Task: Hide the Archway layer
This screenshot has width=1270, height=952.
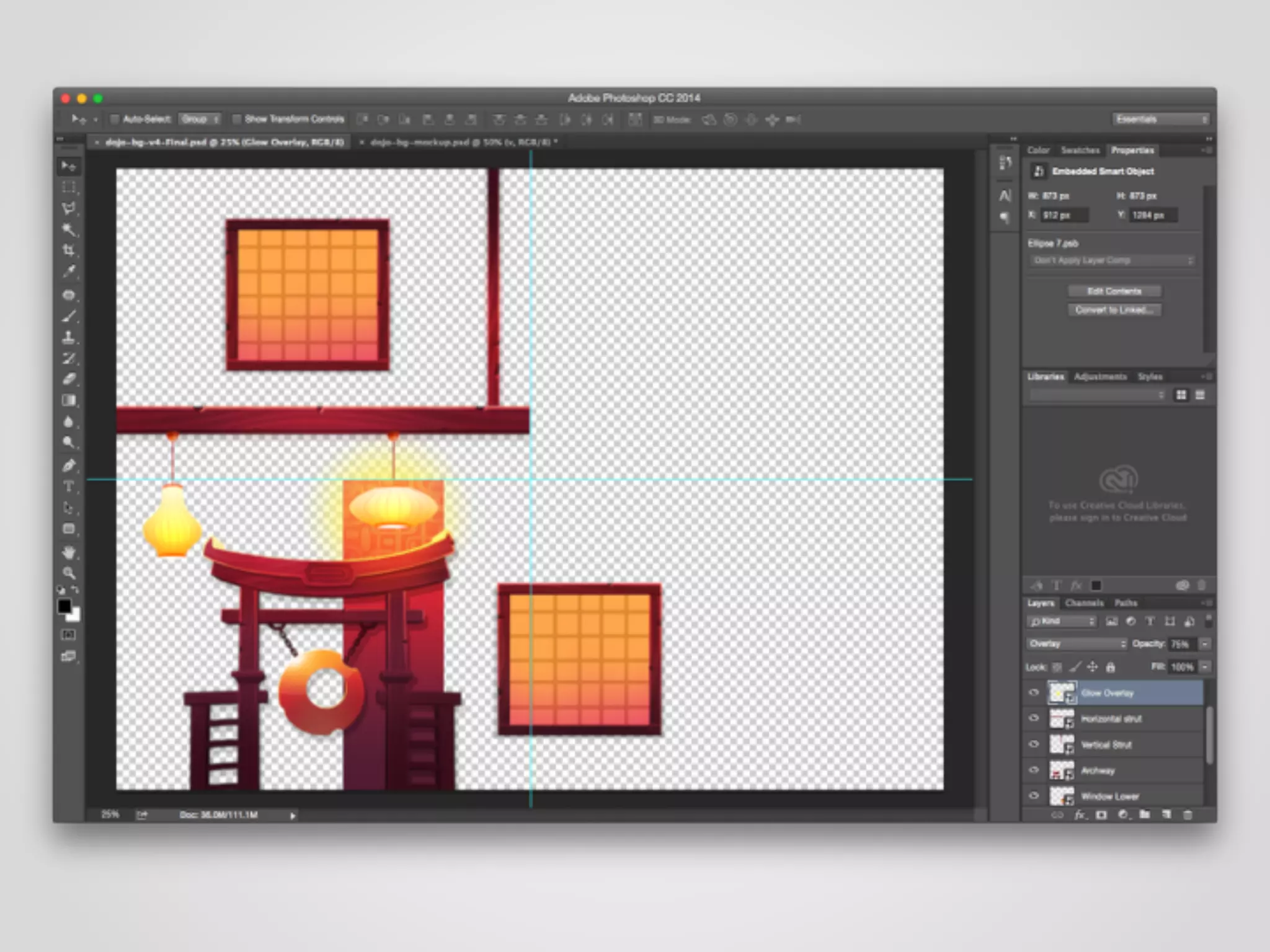Action: coord(1034,770)
